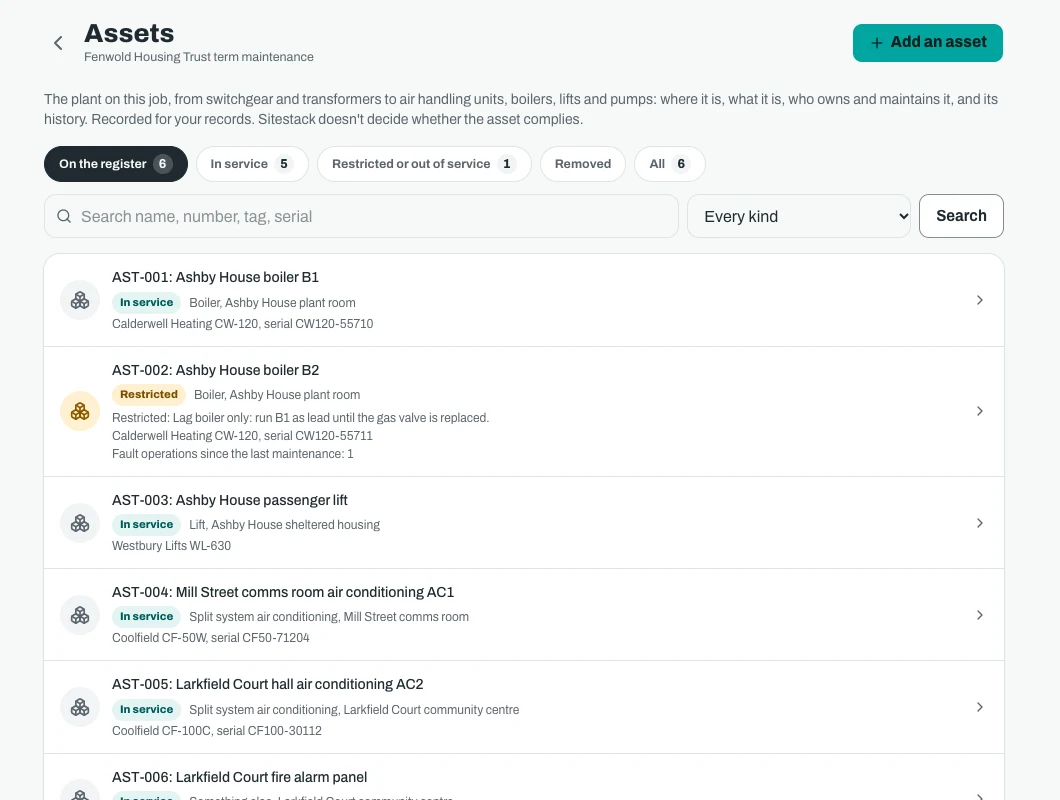1060x800 pixels.
Task: Click the Add an asset button
Action: coord(928,43)
